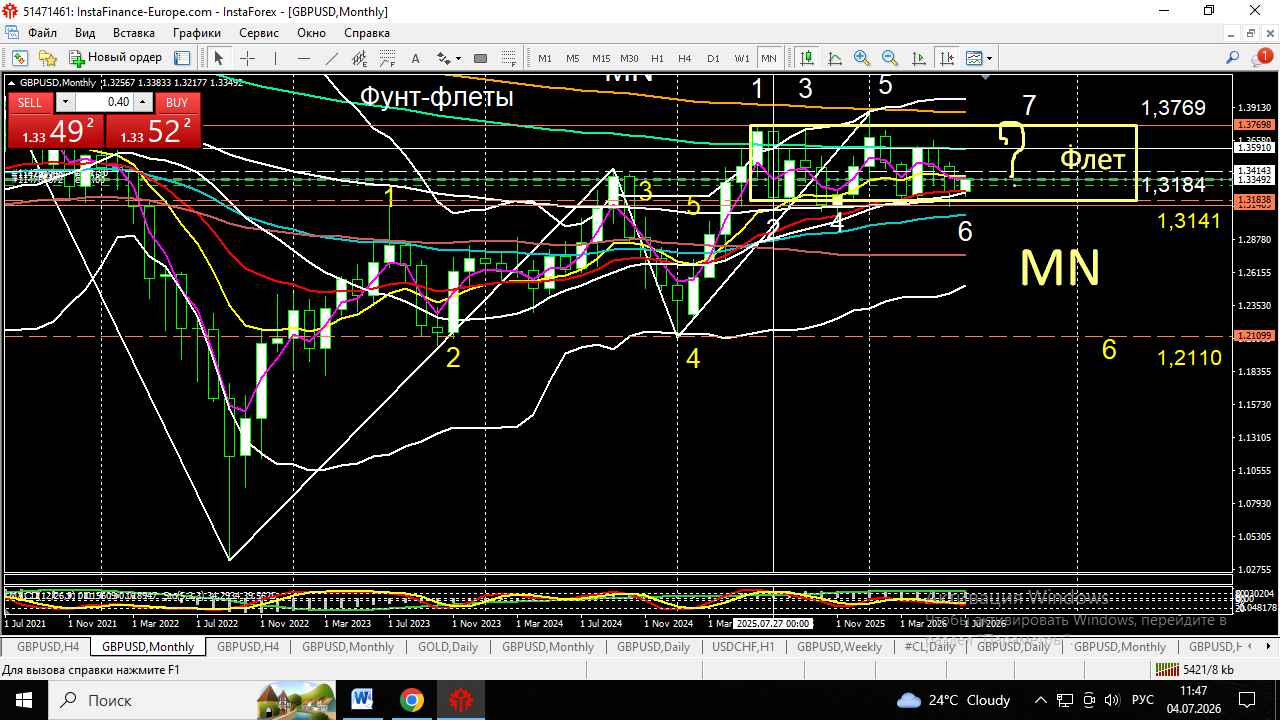This screenshot has height=720, width=1280.
Task: Open the Сервис menu
Action: pyautogui.click(x=259, y=33)
